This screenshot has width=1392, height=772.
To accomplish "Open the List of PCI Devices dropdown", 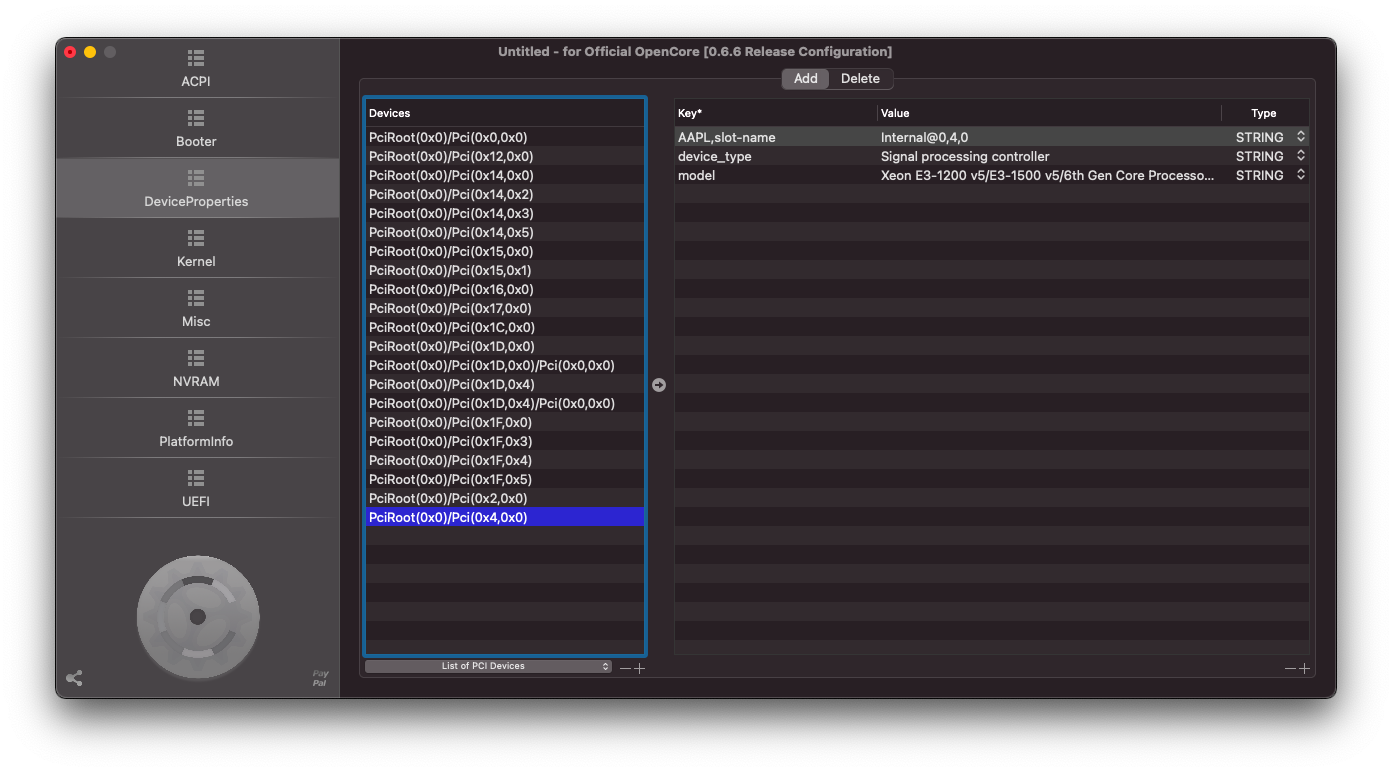I will (488, 666).
